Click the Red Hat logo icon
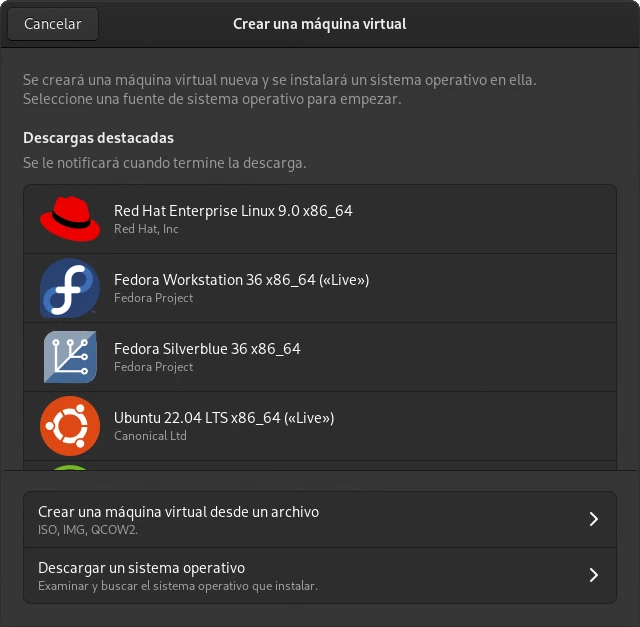The height and width of the screenshot is (627, 640). click(x=70, y=219)
